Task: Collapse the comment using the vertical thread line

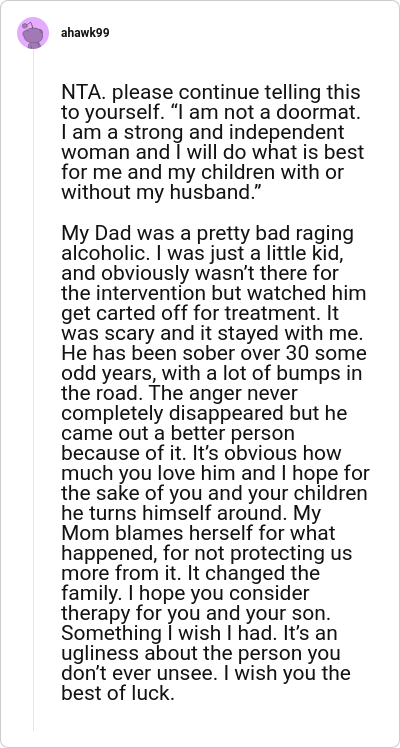Action: click(33, 390)
